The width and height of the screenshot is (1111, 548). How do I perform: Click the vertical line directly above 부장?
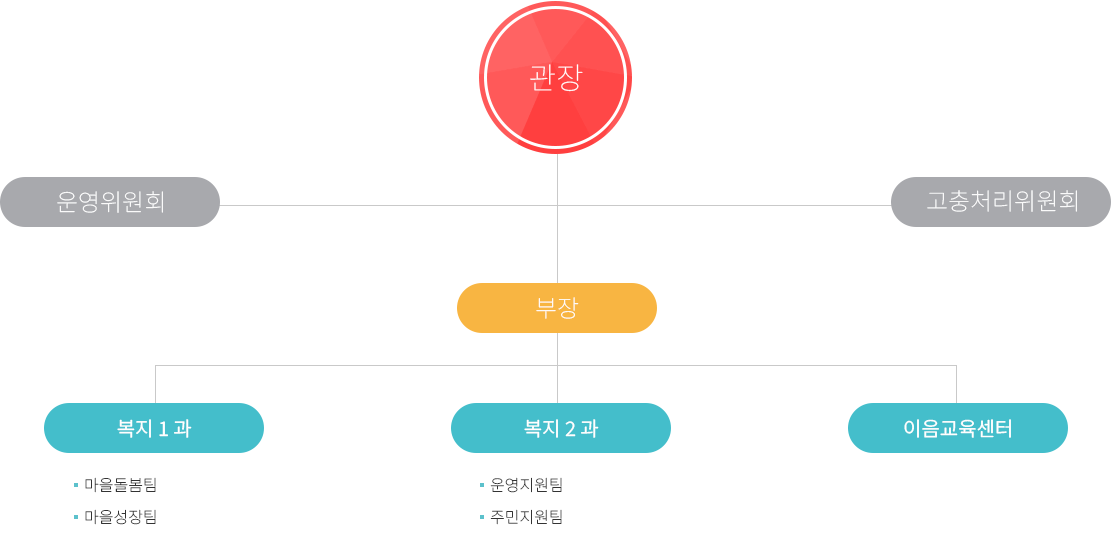558,245
